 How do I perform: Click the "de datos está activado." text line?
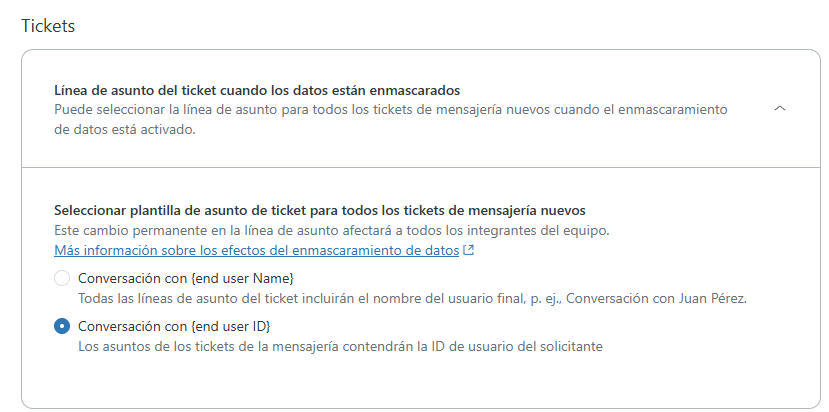[x=125, y=128]
